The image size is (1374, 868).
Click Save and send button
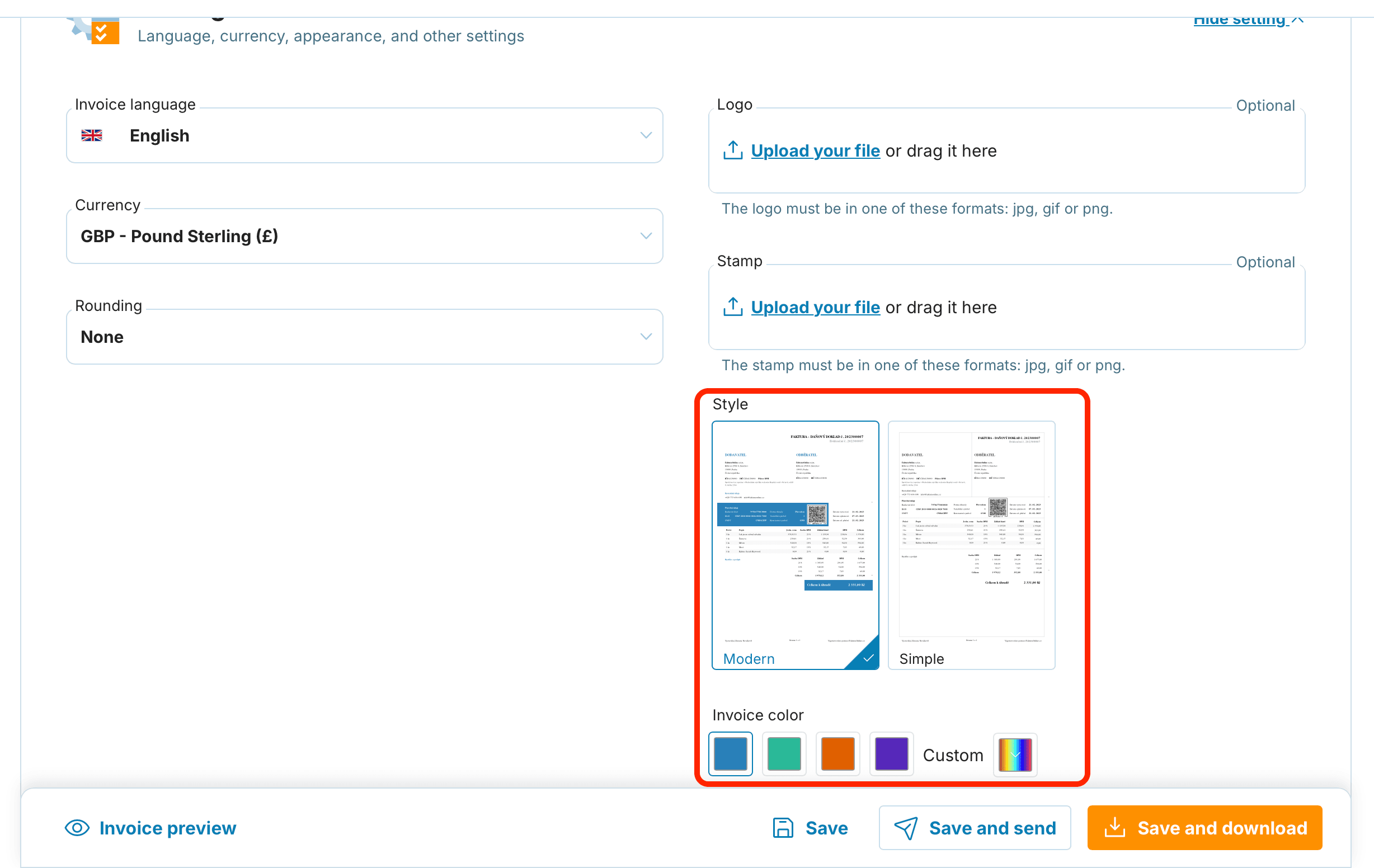975,828
